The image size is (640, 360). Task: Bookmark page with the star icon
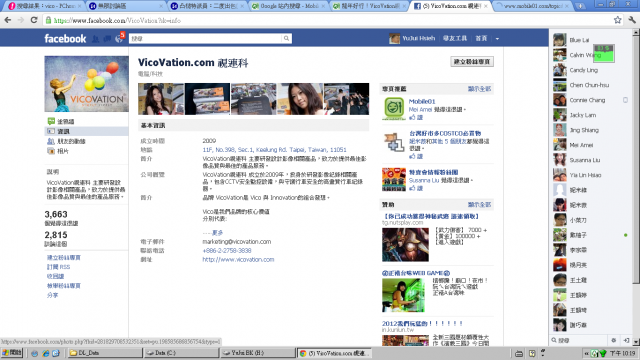pyautogui.click(x=618, y=20)
